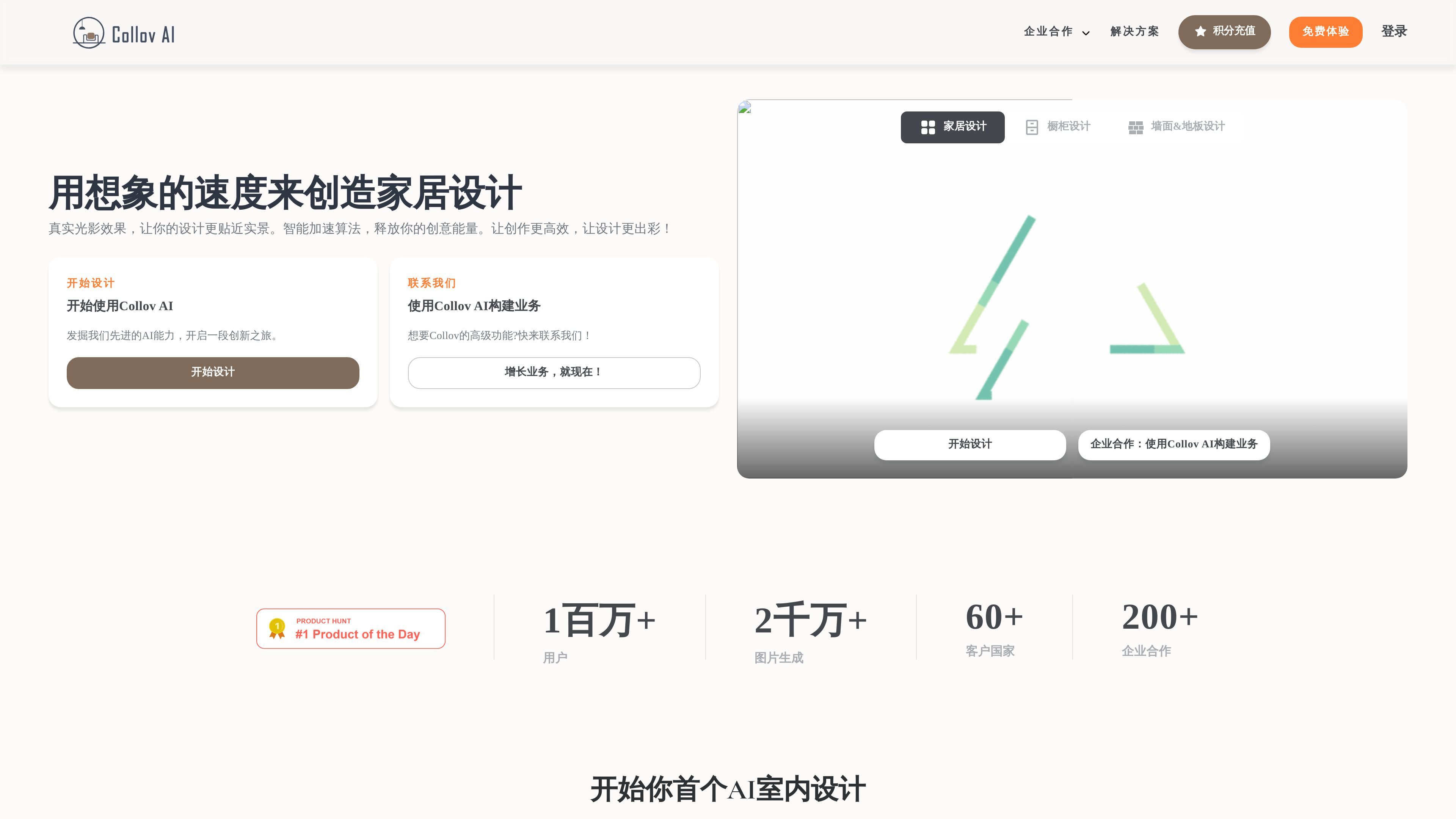Click the green loading graphic in preview panel
Screen dimensions: 1456x819
[1067, 307]
